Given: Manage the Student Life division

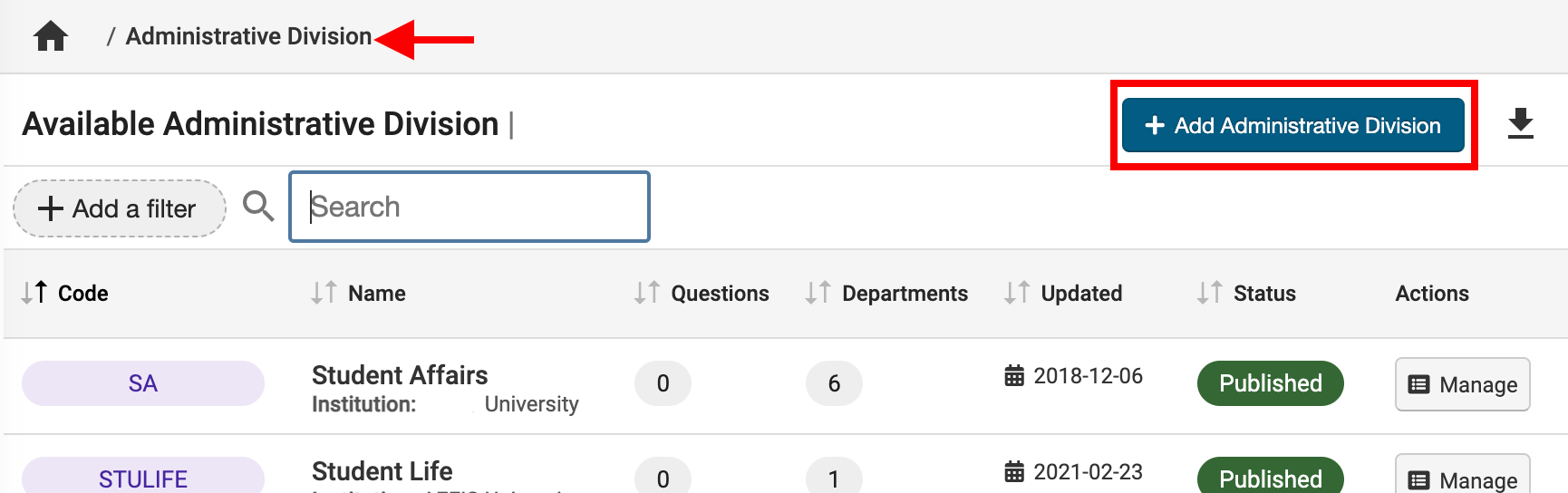Looking at the screenshot, I should [x=1462, y=478].
